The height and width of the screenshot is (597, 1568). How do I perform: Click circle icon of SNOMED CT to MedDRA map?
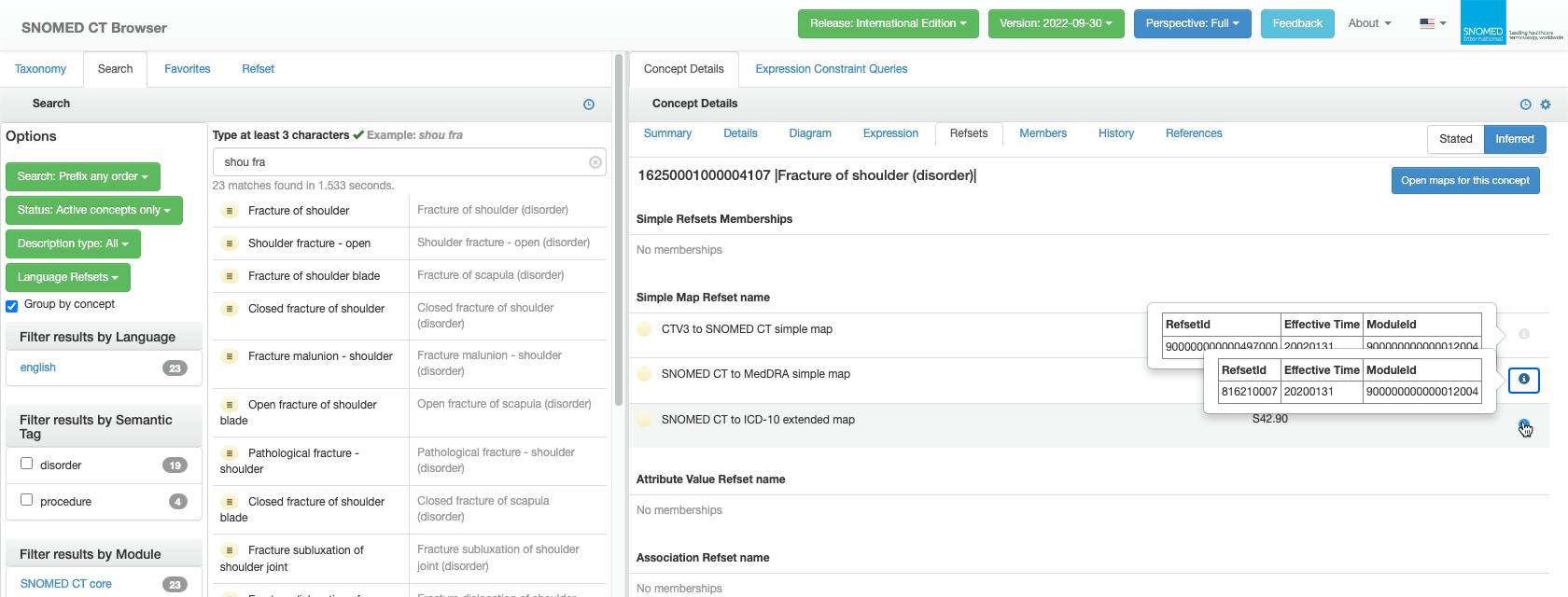click(644, 374)
